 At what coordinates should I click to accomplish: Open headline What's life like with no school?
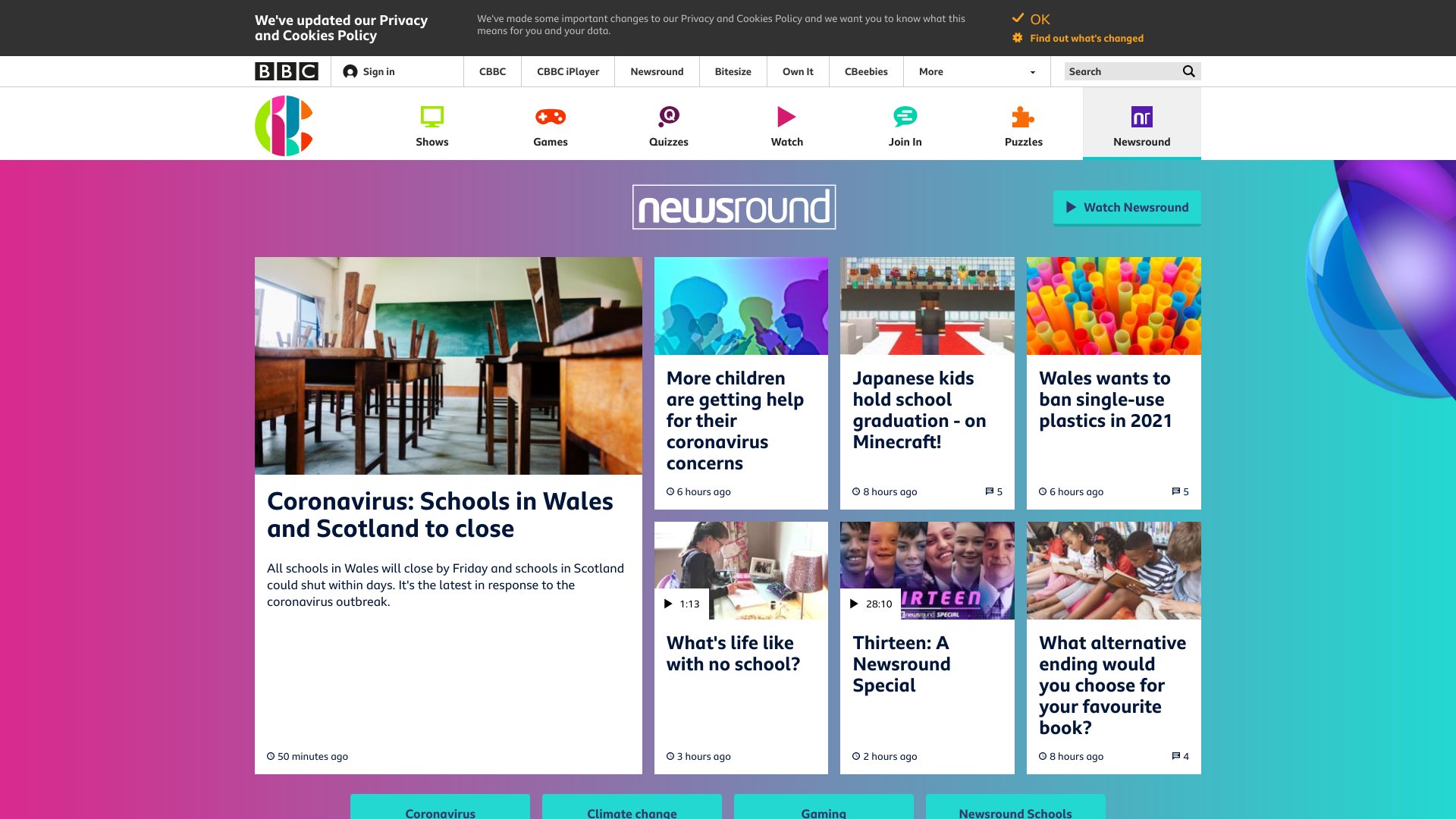pos(733,653)
